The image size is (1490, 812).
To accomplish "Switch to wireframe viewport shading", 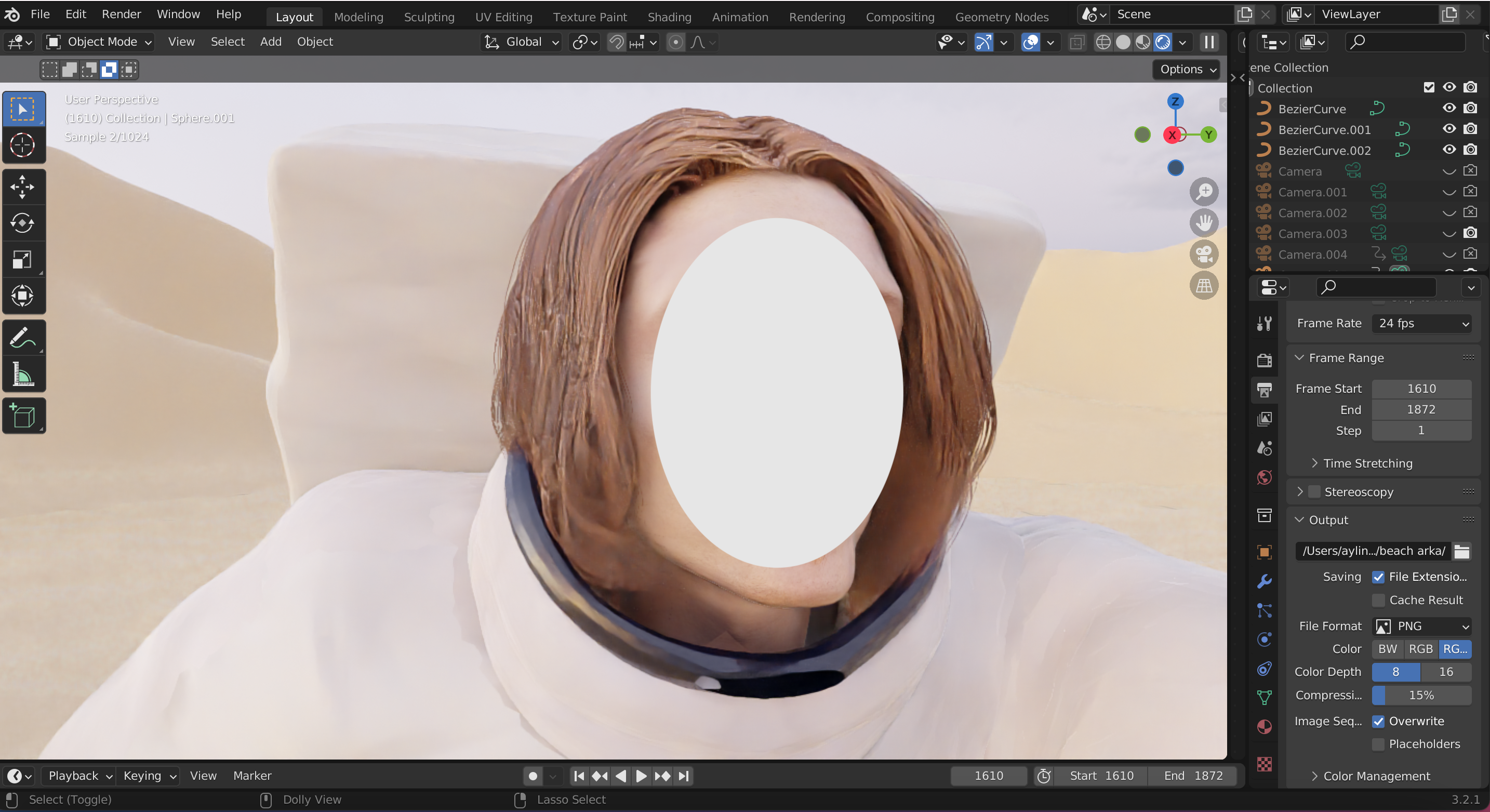I will pos(1103,42).
